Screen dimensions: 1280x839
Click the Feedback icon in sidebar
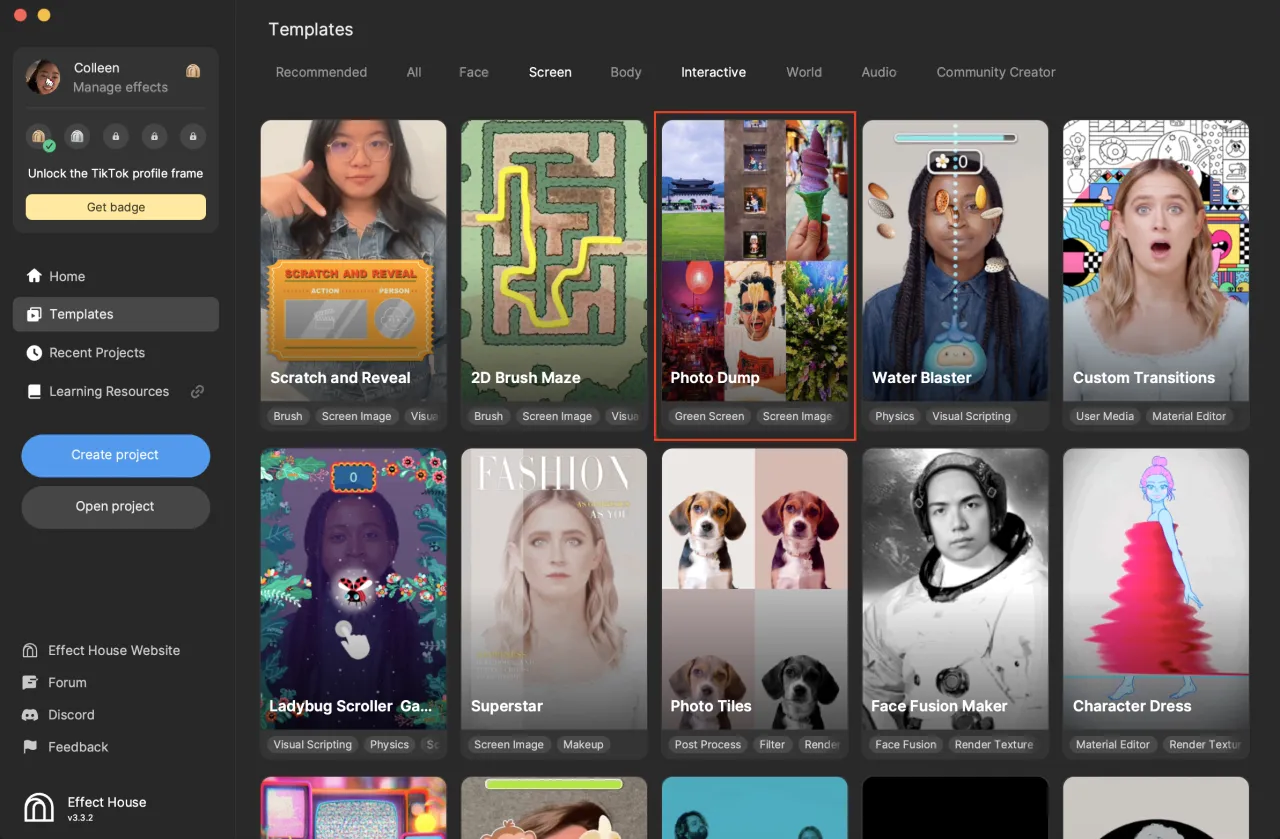pyautogui.click(x=30, y=746)
